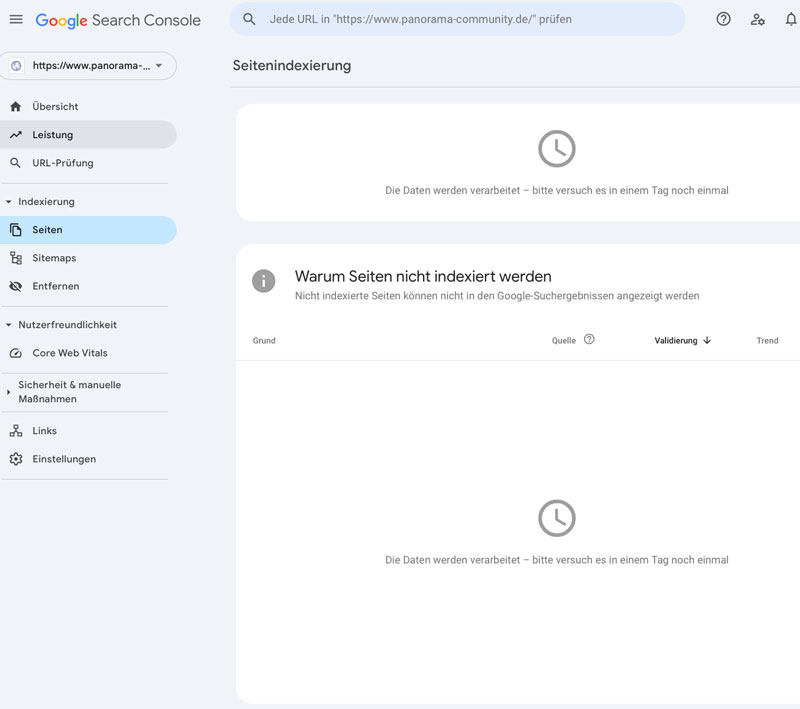Open the hamburger main menu
The image size is (800, 709).
pyautogui.click(x=16, y=20)
